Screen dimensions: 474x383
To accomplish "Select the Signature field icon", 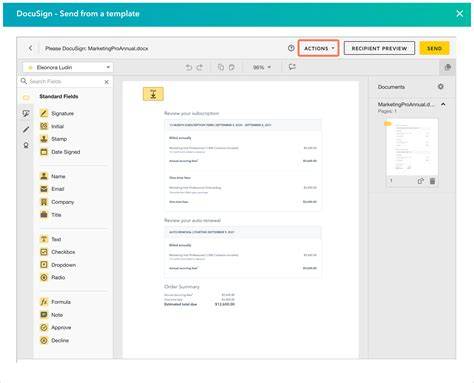I will click(x=44, y=113).
